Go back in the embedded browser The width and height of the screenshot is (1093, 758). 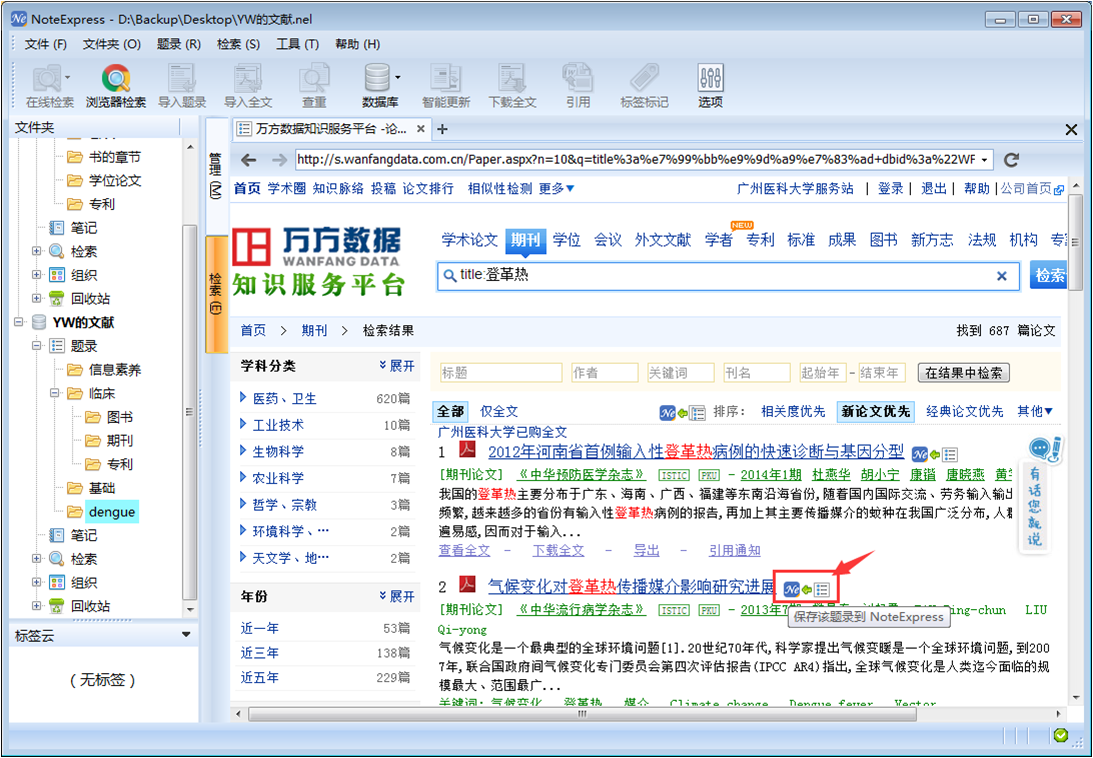point(248,160)
